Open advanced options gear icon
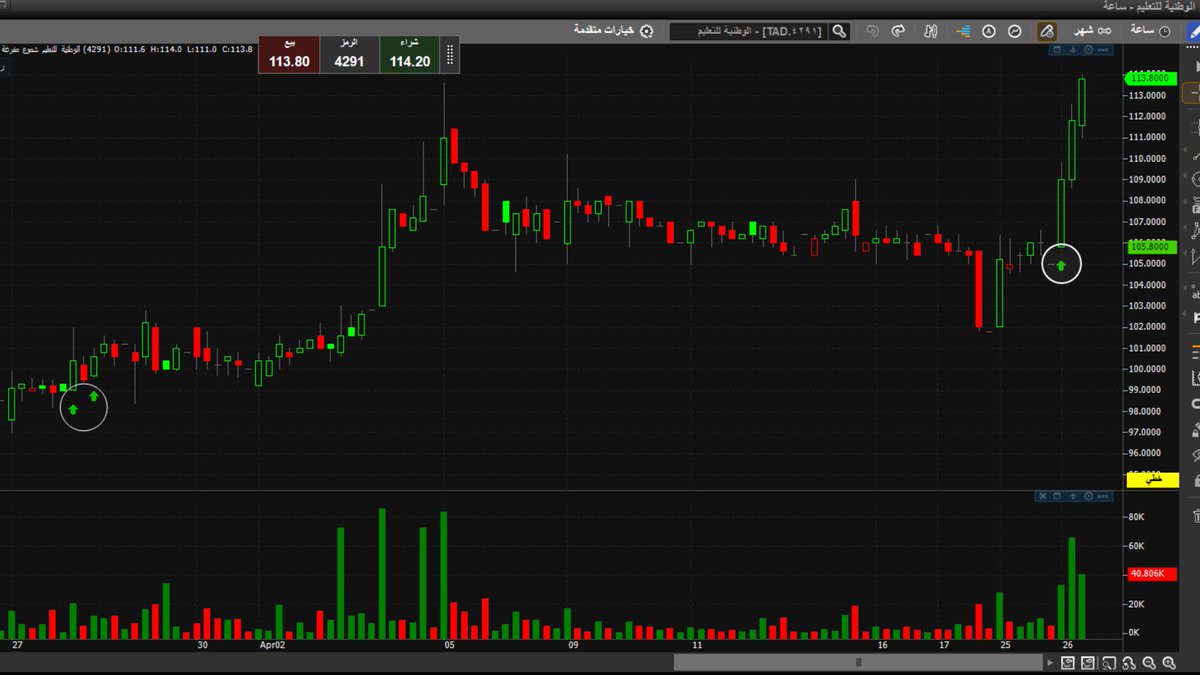 [646, 31]
